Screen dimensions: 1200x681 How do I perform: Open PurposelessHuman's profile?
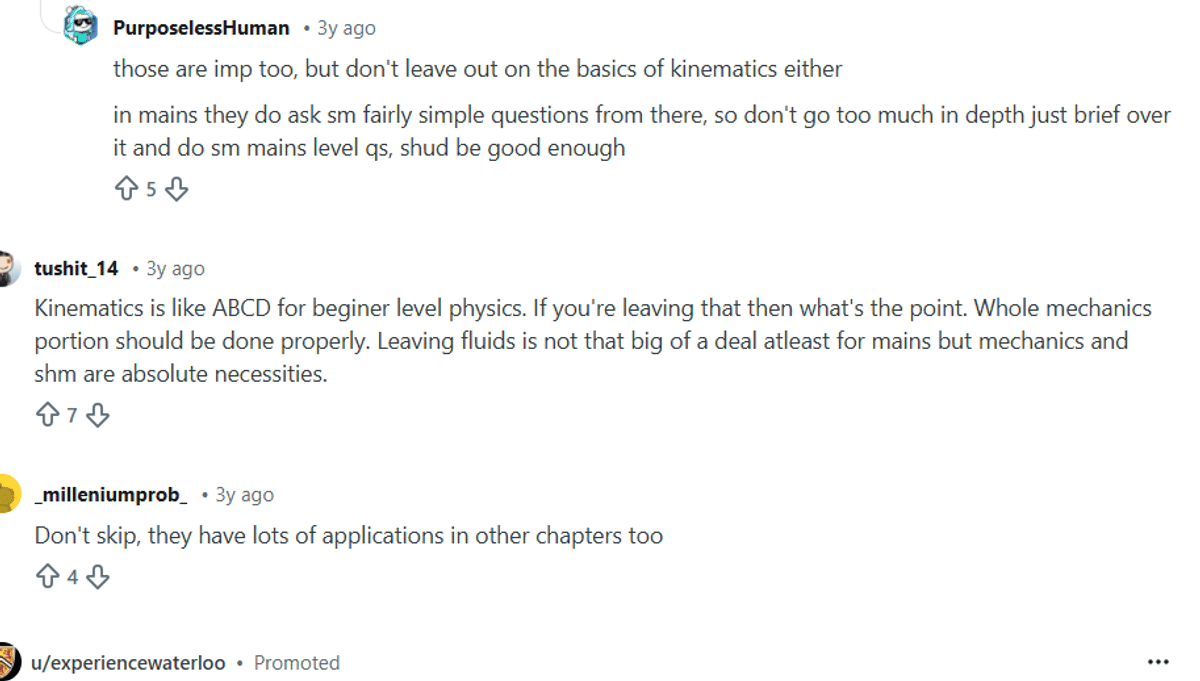pos(201,27)
